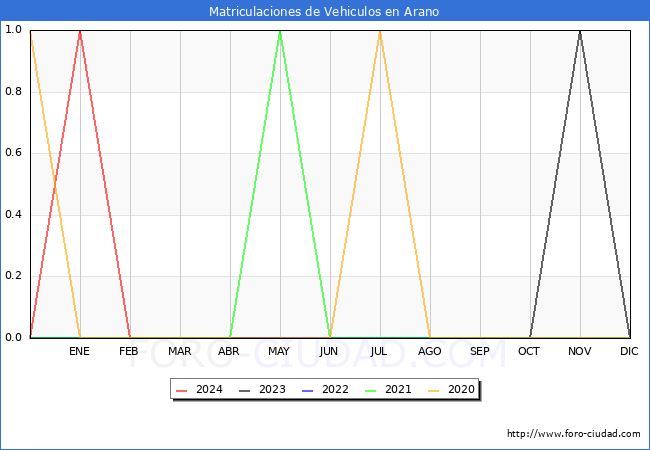Screen dimensions: 650x450
Task: Click the 2022 legend label
Action: 335,390
